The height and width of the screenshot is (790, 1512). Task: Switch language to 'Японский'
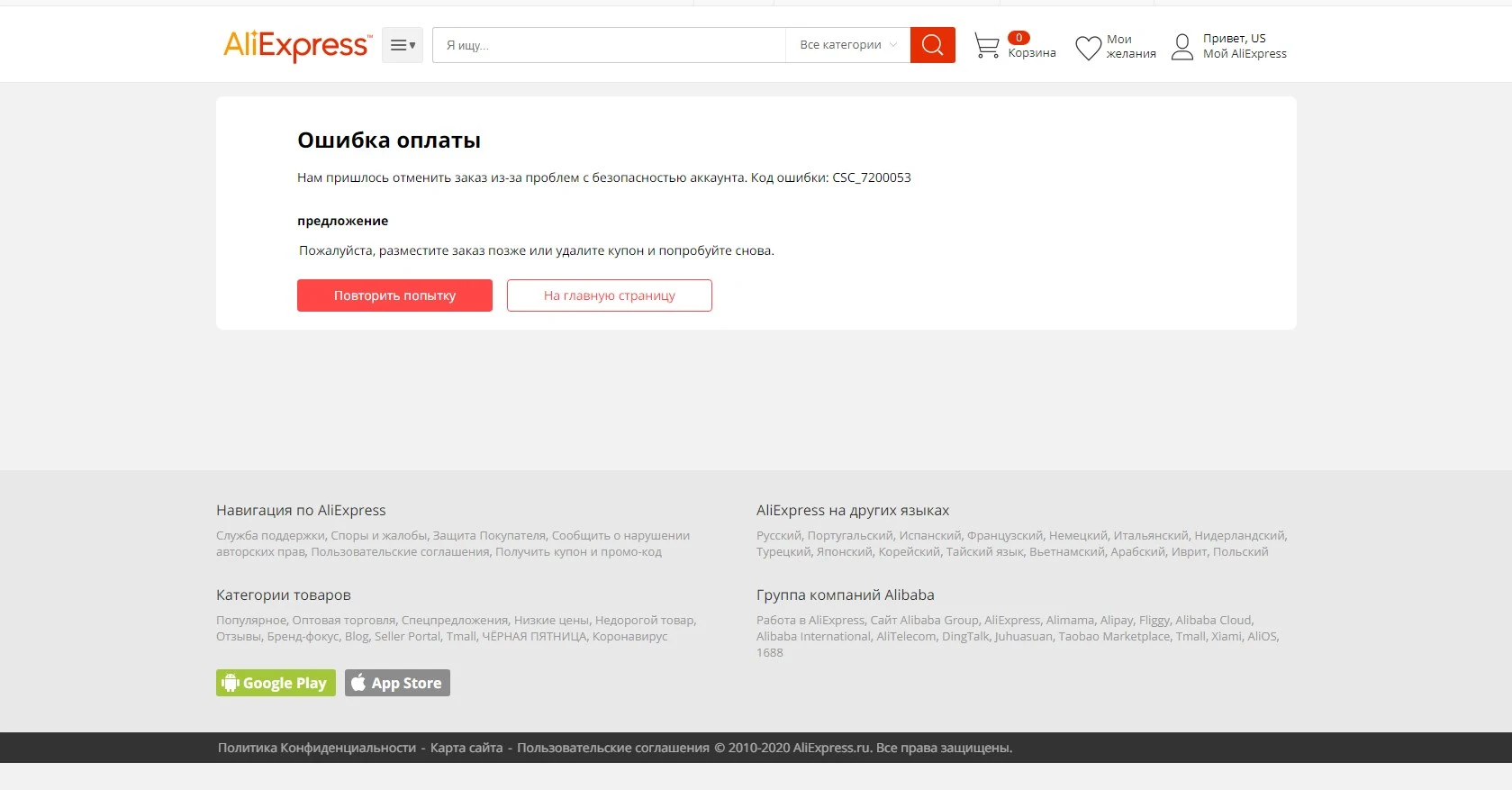pyautogui.click(x=845, y=552)
